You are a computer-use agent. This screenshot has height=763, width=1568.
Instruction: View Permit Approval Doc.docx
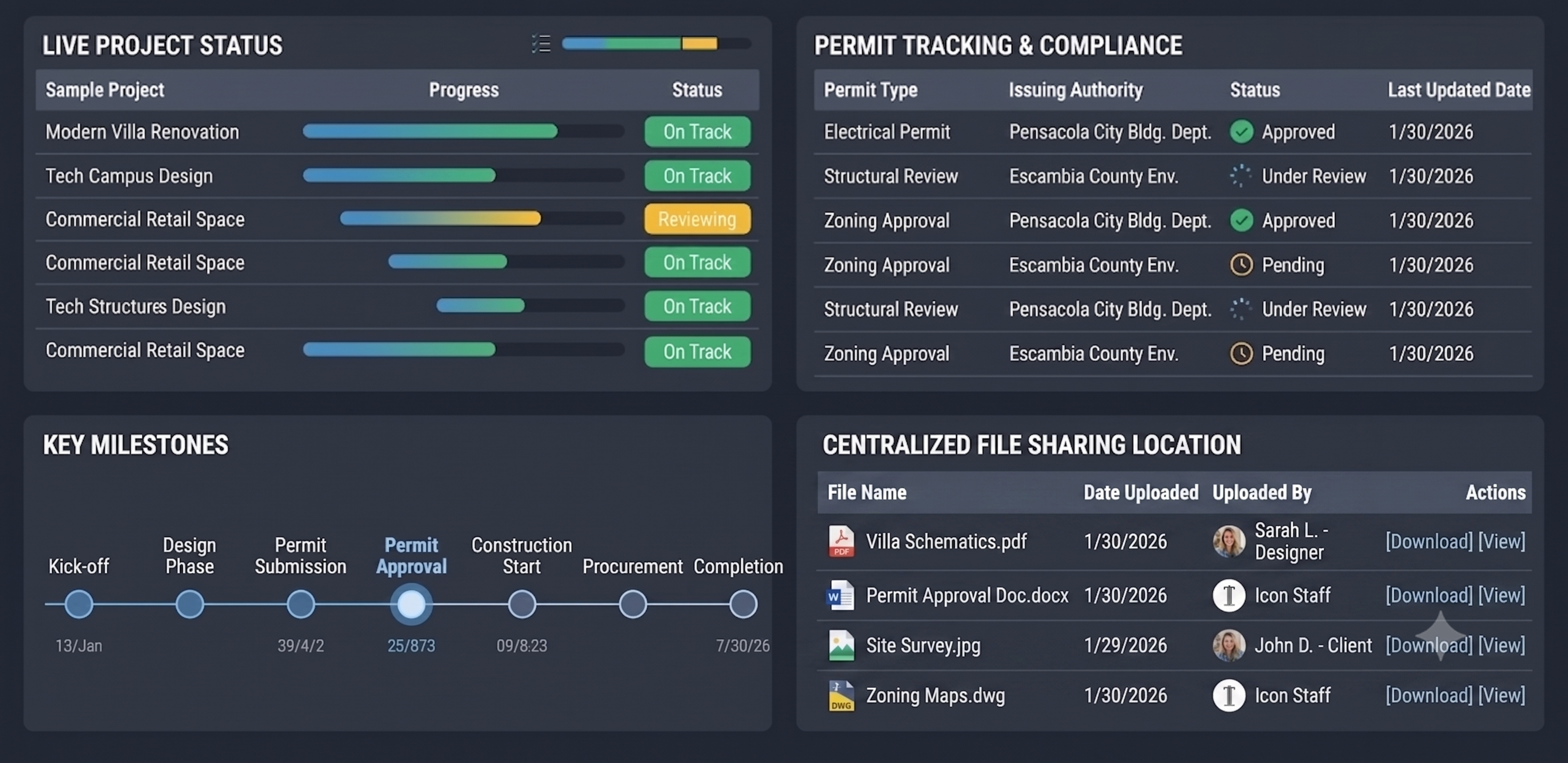(x=1502, y=595)
